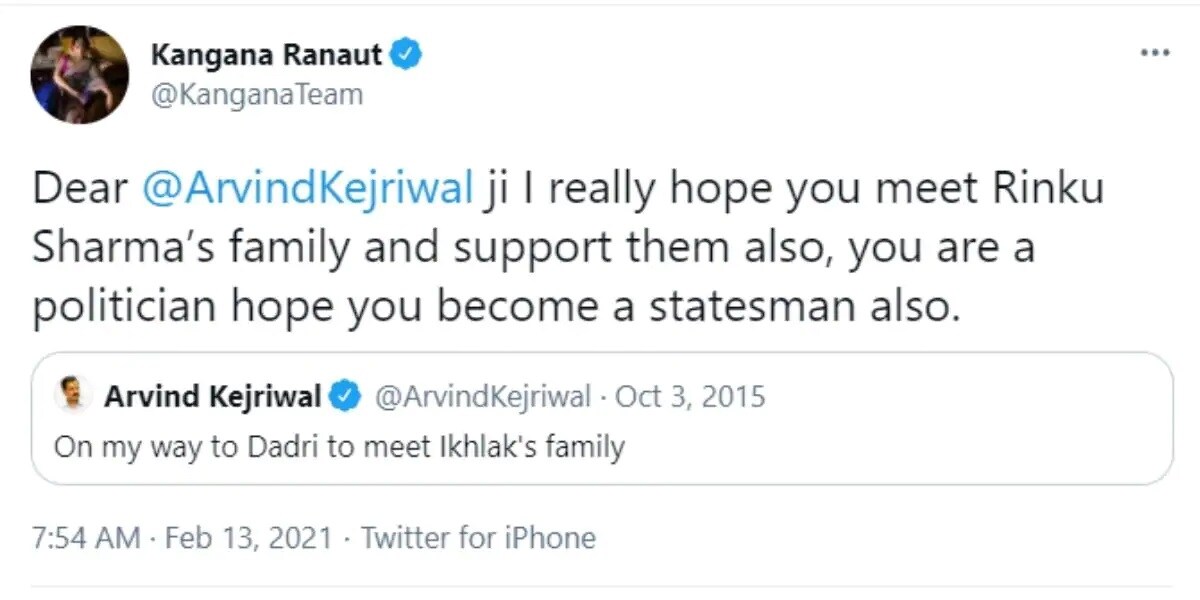Click the Oct 3, 2015 date

pyautogui.click(x=690, y=397)
